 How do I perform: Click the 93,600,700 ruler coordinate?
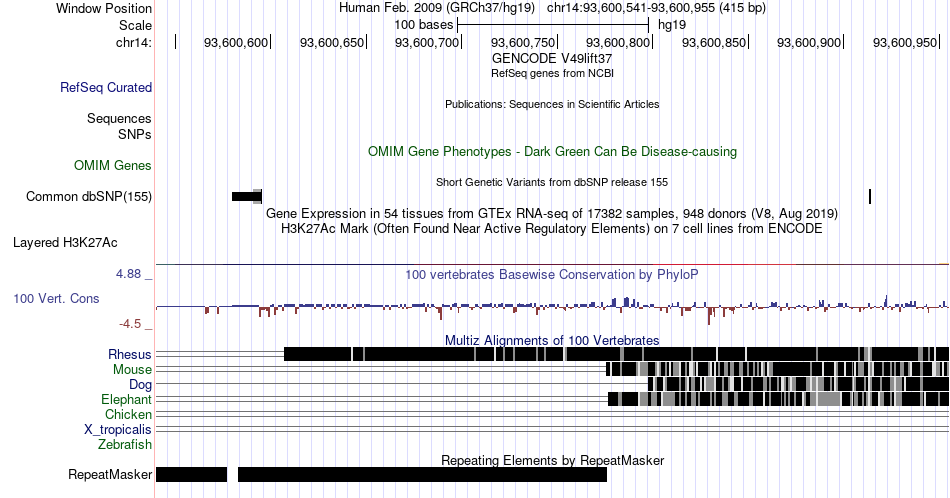click(427, 42)
